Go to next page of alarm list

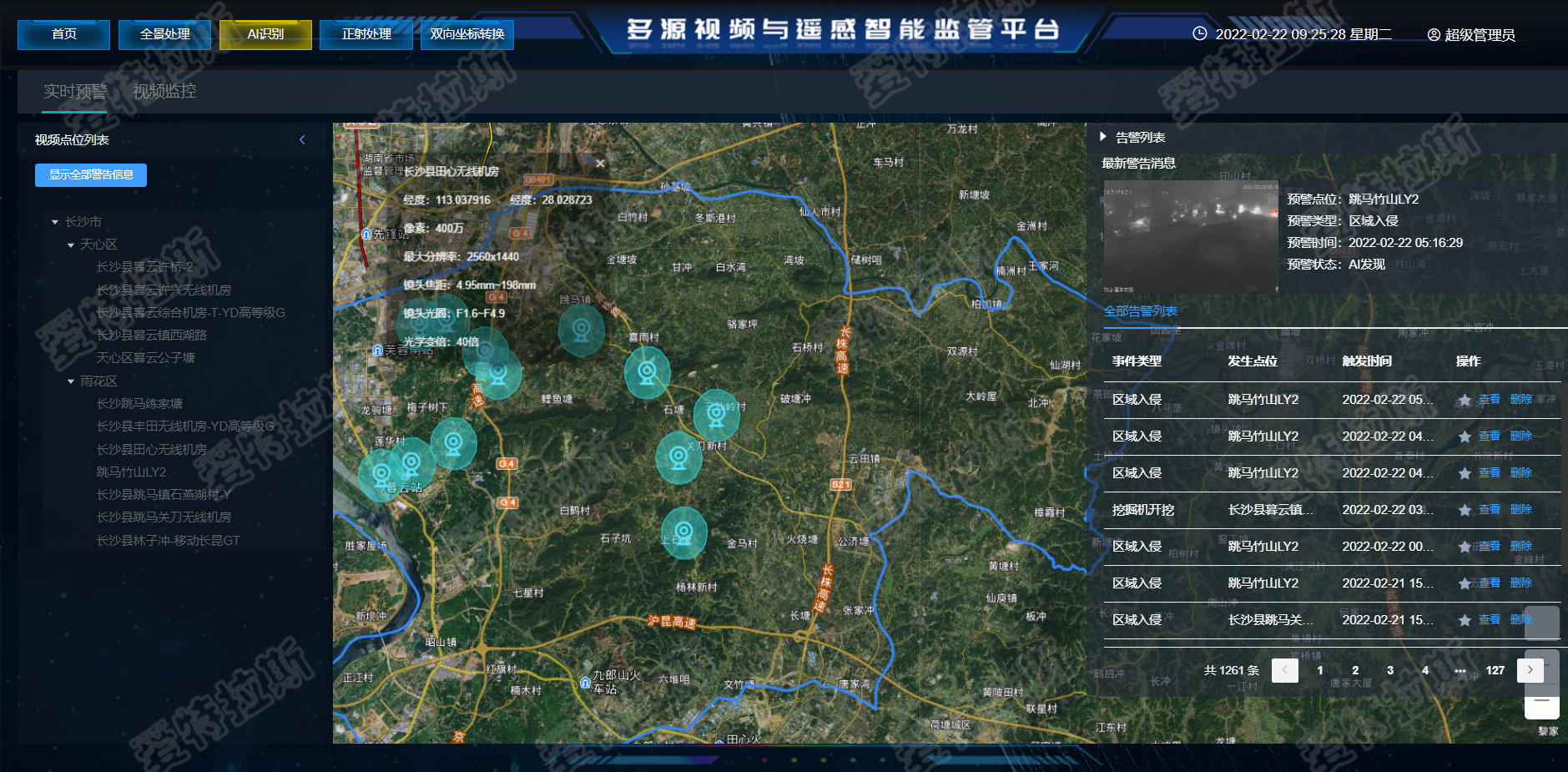[x=1530, y=670]
